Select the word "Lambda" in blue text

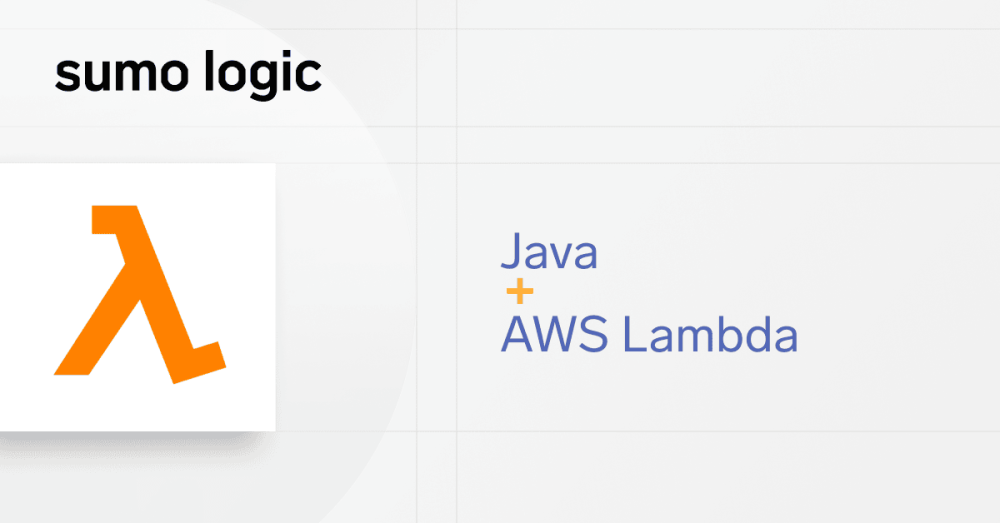pyautogui.click(x=710, y=334)
